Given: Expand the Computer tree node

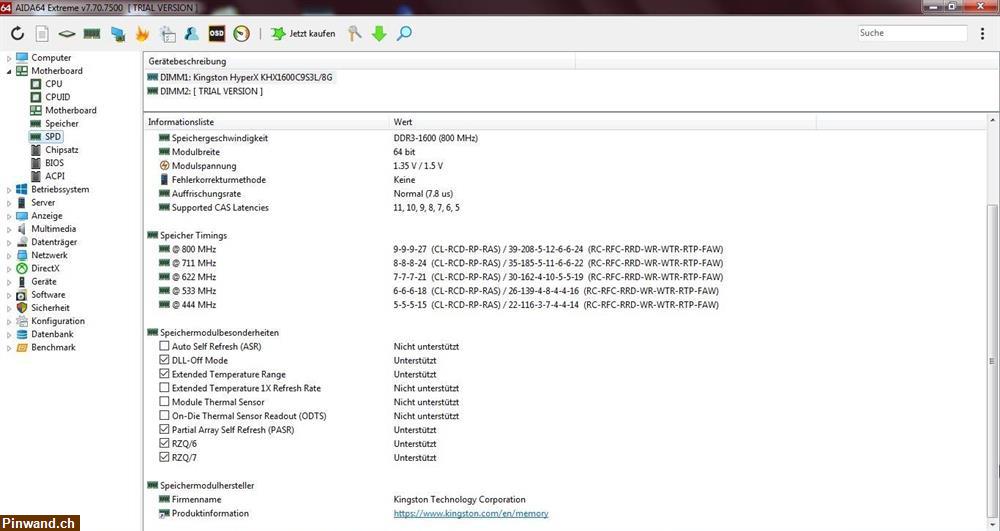Looking at the screenshot, I should (9, 58).
